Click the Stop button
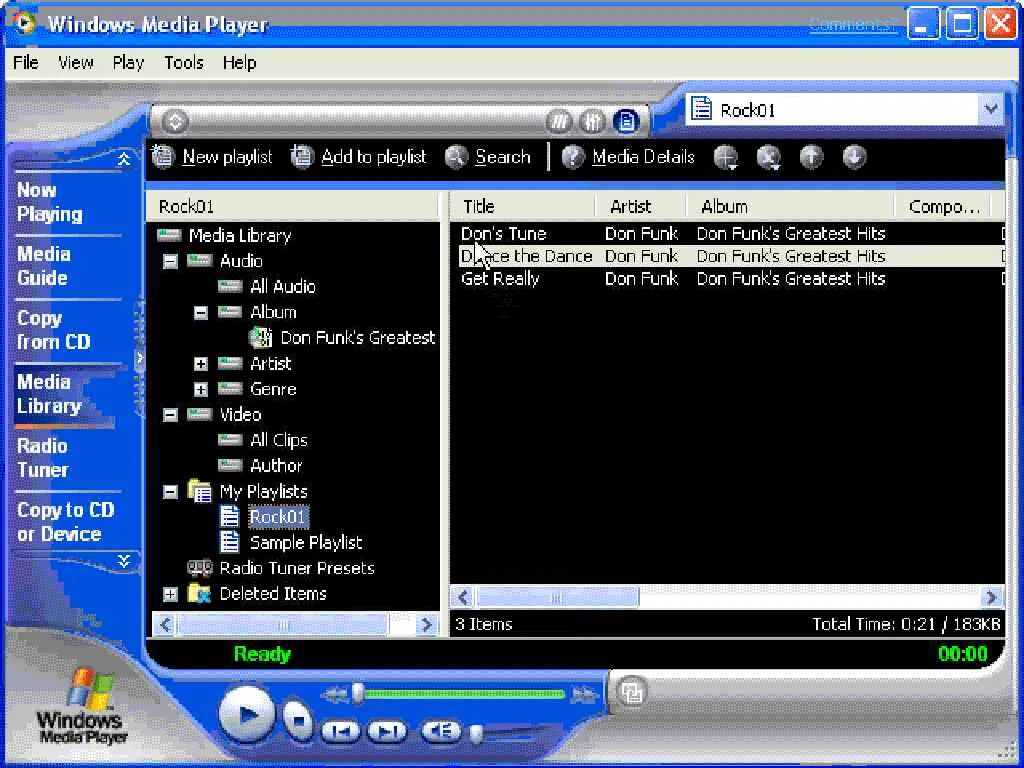 click(298, 720)
